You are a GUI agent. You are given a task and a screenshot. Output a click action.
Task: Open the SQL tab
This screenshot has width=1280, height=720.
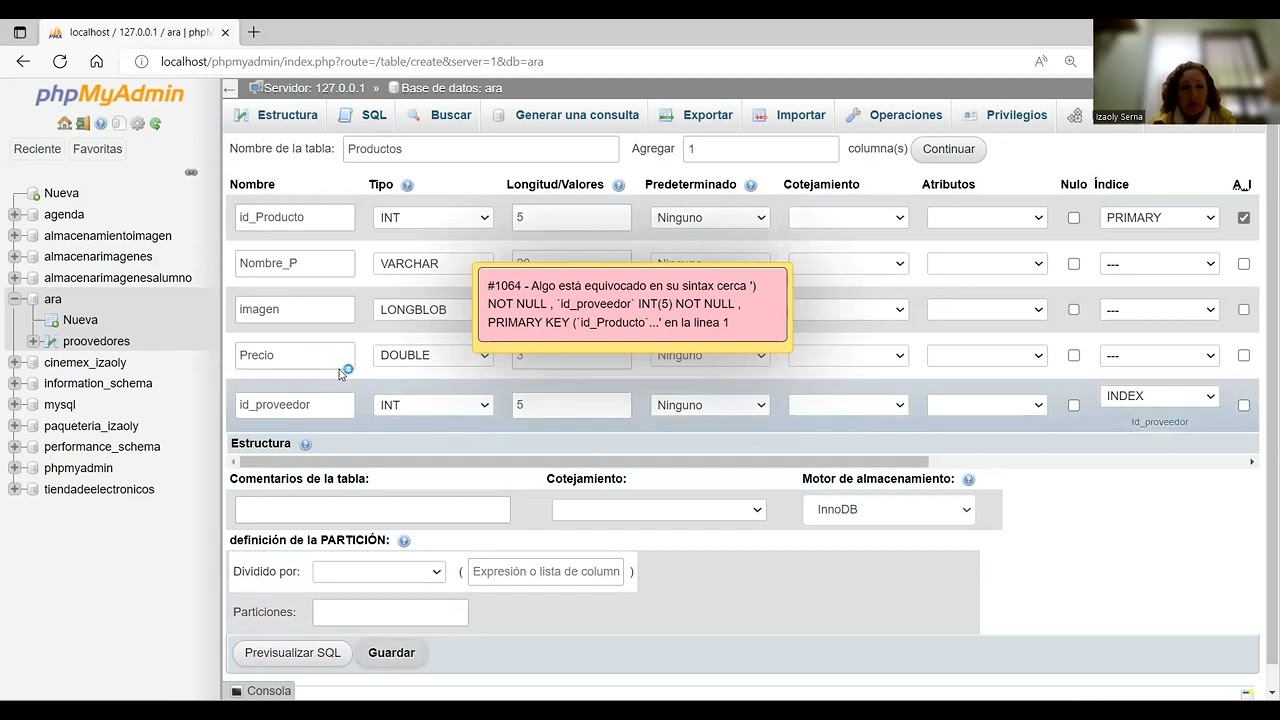click(363, 115)
